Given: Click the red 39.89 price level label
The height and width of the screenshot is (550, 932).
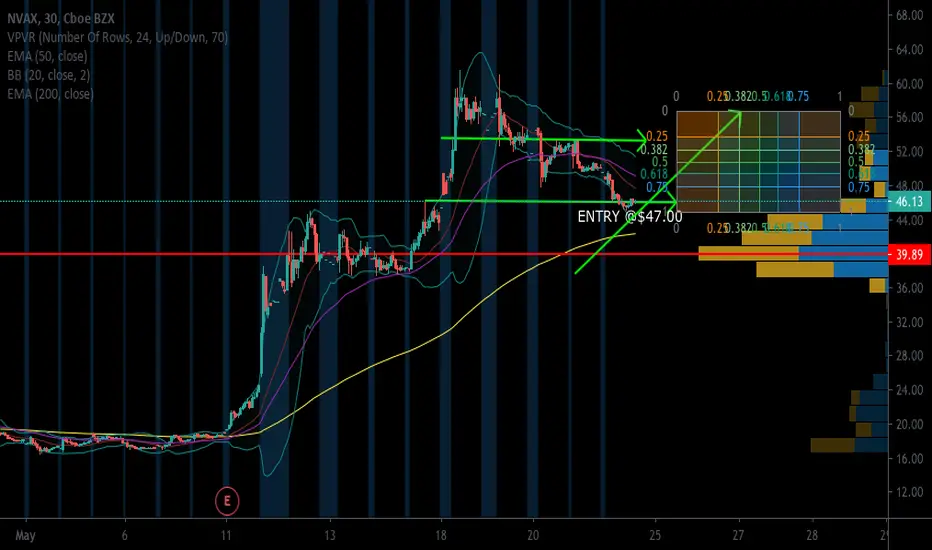Looking at the screenshot, I should pyautogui.click(x=909, y=254).
